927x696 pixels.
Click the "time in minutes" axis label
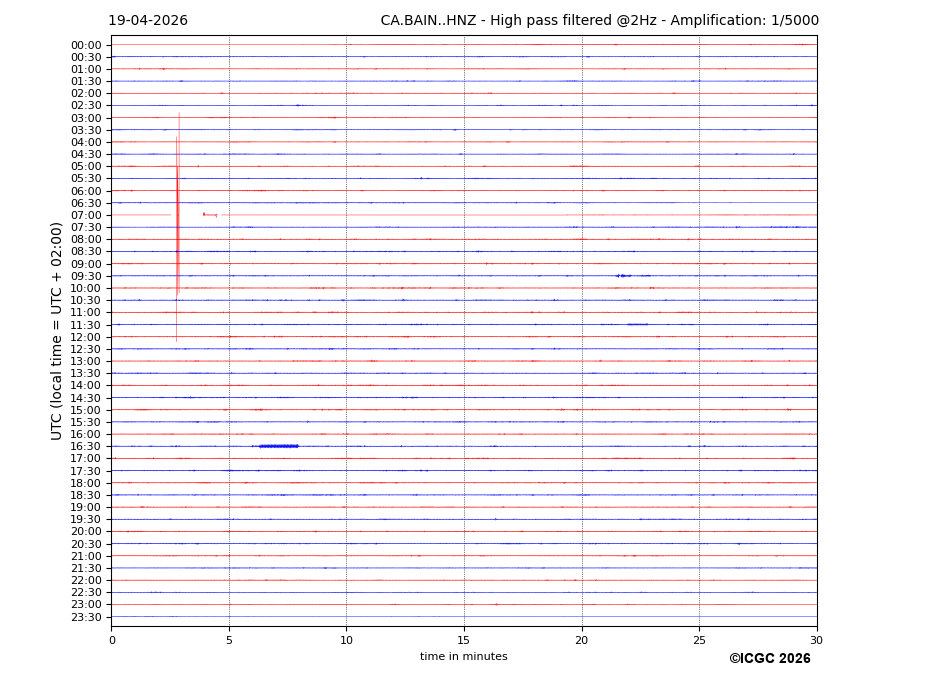(x=463, y=657)
